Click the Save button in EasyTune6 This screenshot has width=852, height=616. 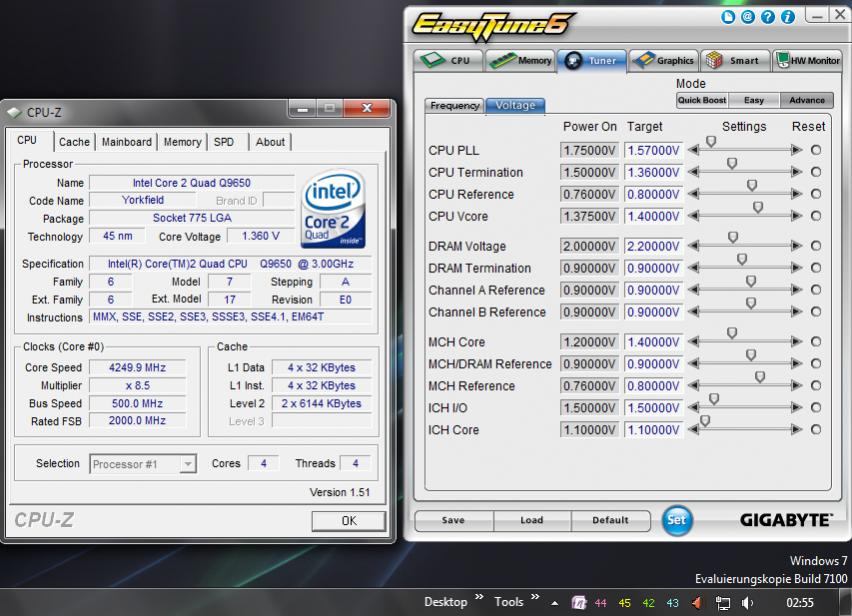(x=453, y=520)
